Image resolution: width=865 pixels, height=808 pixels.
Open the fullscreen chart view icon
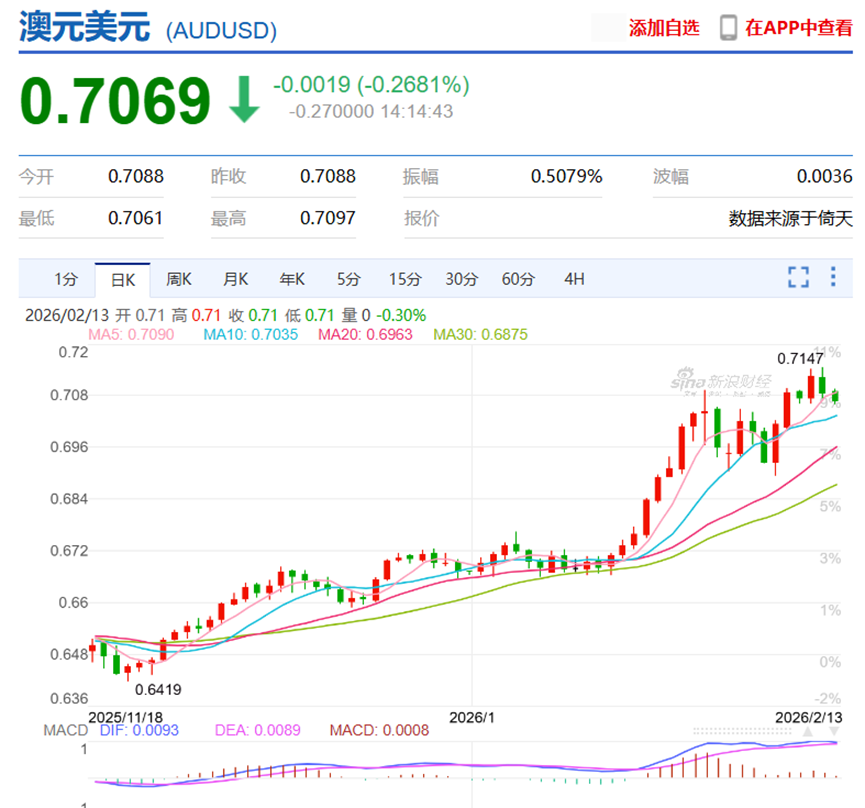(x=798, y=278)
